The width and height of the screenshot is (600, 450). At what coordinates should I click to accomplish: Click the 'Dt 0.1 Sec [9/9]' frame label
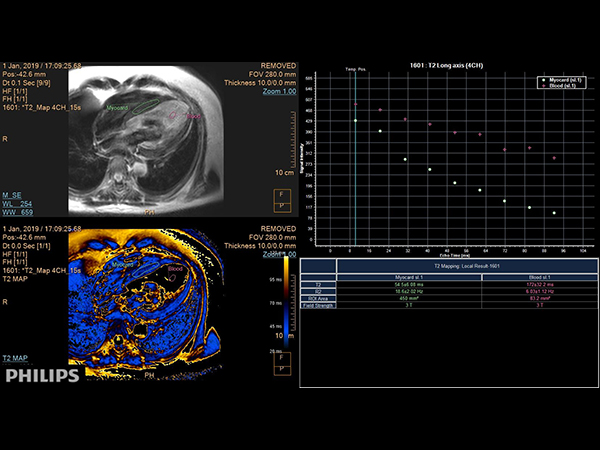click(x=26, y=83)
